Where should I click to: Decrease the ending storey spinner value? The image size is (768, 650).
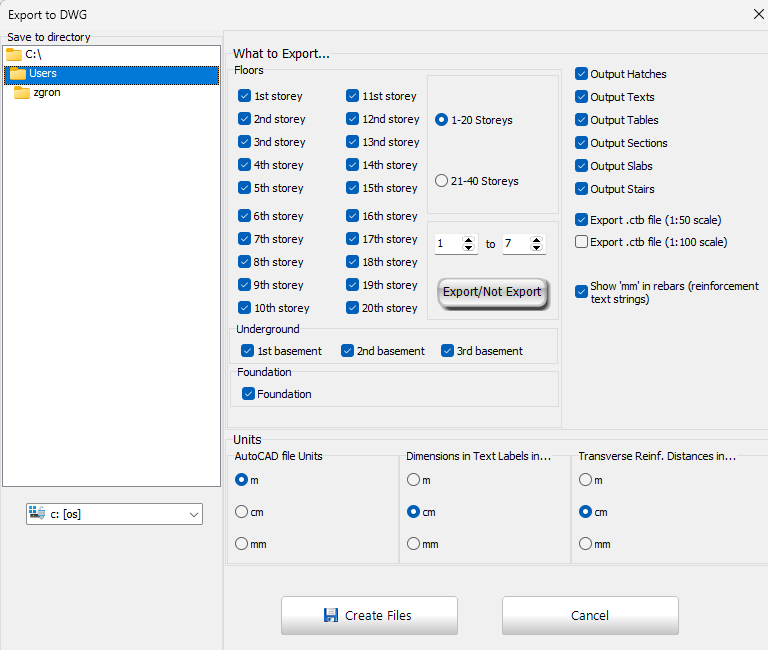click(x=538, y=248)
